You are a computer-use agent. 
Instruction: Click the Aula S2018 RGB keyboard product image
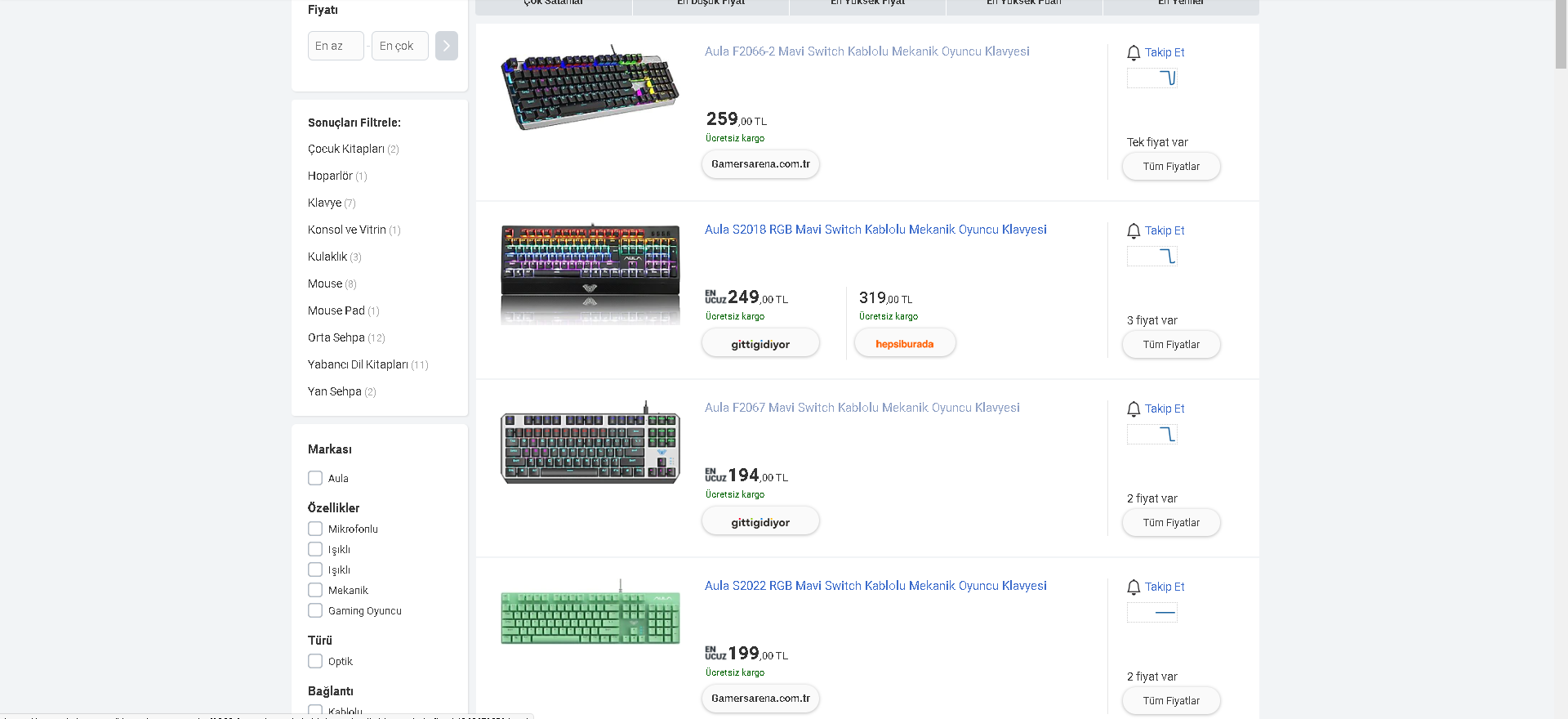[590, 273]
